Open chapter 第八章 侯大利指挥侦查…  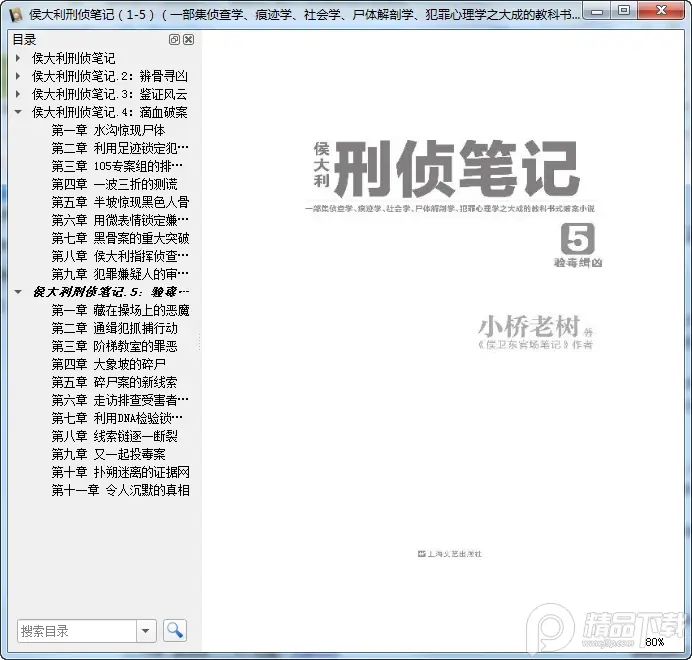(120, 256)
